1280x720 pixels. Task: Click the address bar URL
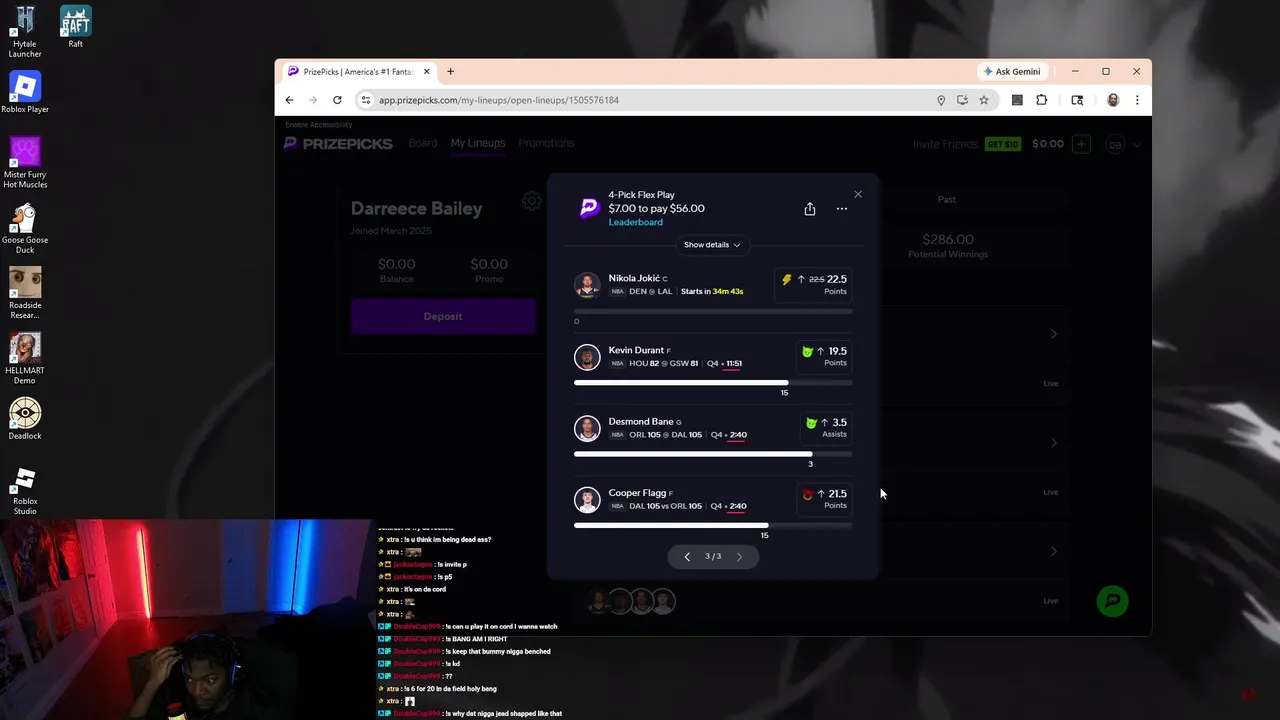(499, 100)
